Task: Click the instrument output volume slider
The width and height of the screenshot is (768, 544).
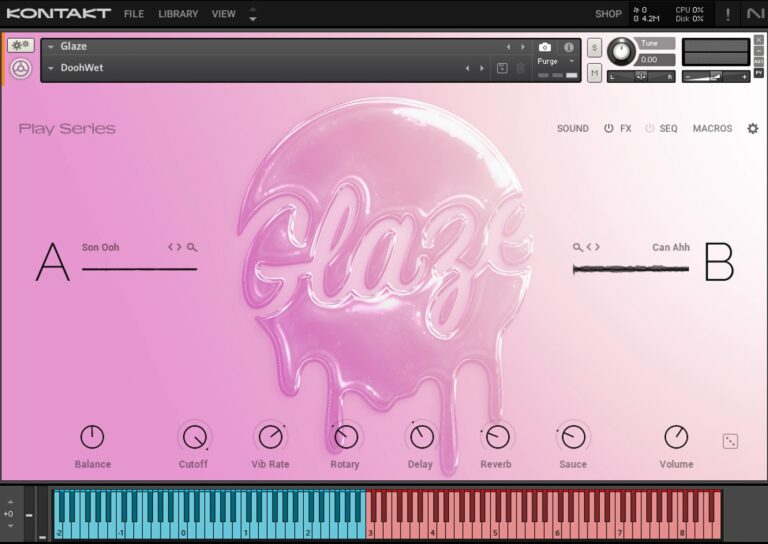Action: pyautogui.click(x=716, y=76)
